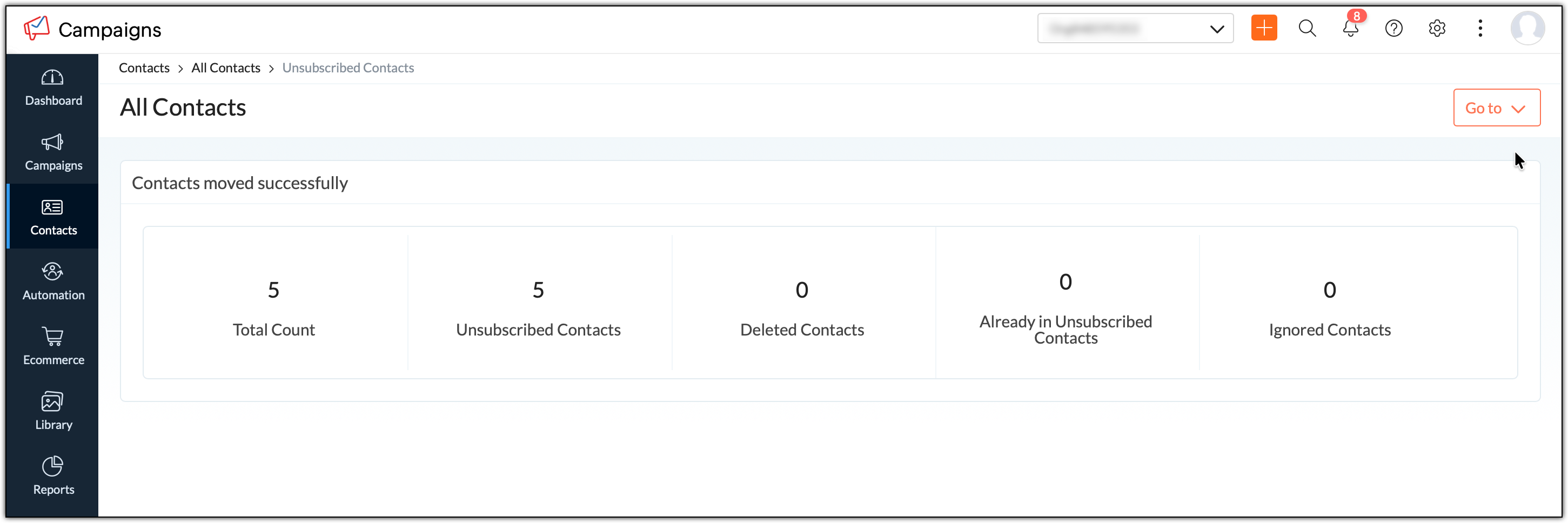The image size is (1568, 523).
Task: Open the vertical three-dot more menu
Action: 1480,28
